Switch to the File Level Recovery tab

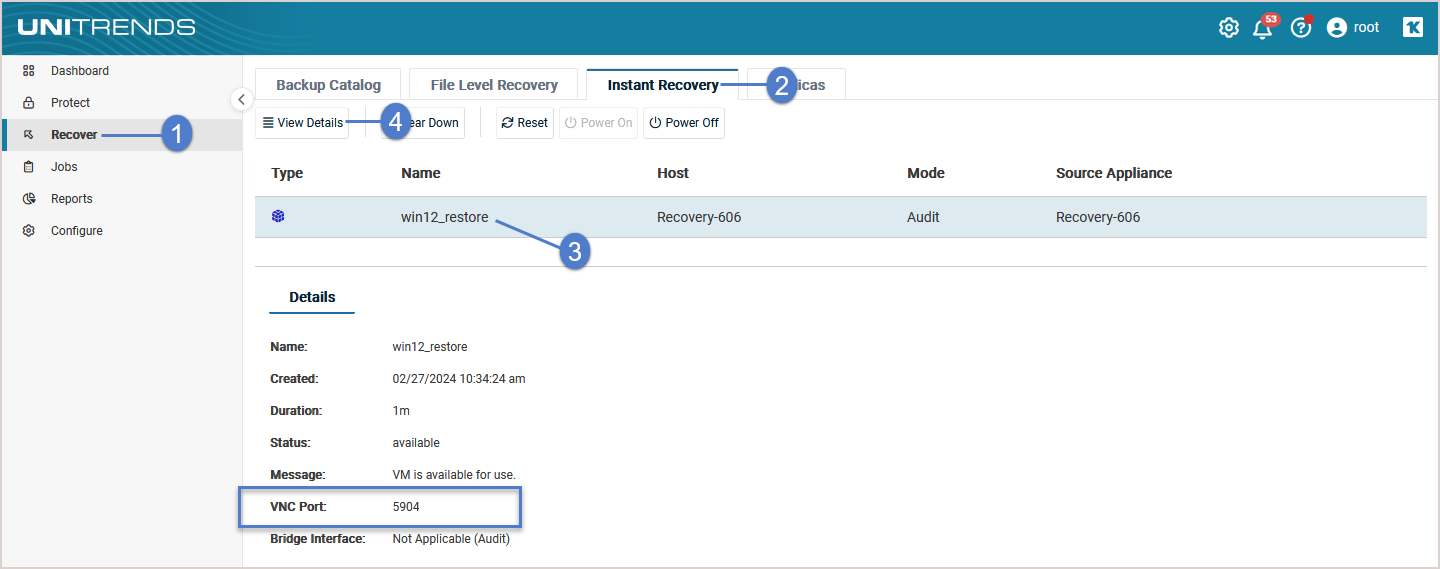494,85
